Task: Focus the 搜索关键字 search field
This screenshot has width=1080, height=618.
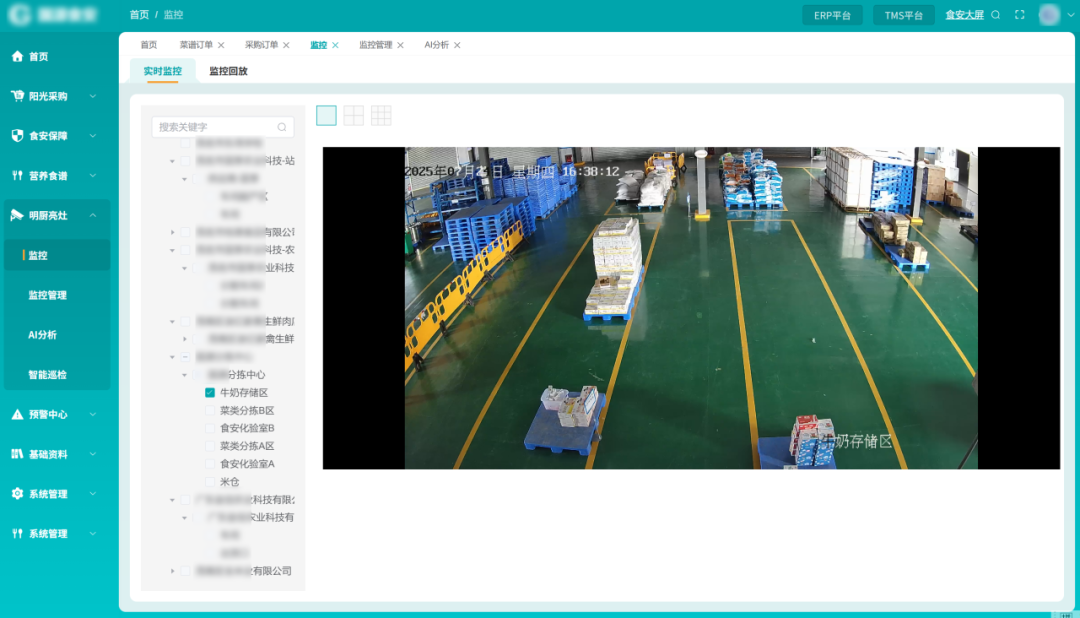Action: point(222,127)
